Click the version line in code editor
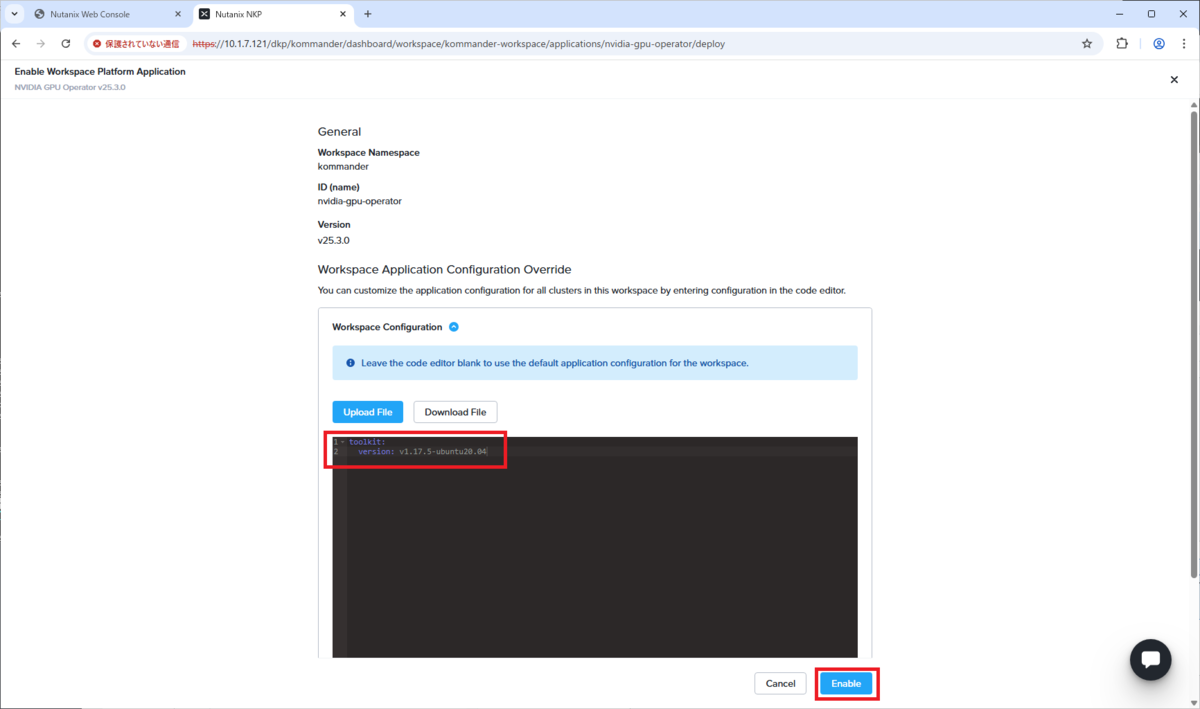 point(423,451)
